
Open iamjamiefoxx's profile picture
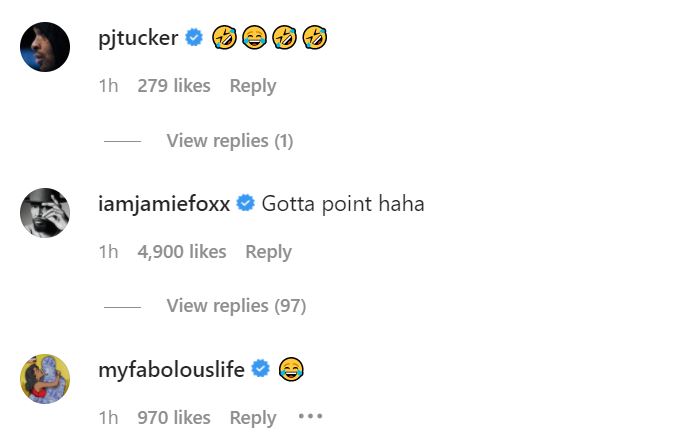click(45, 213)
